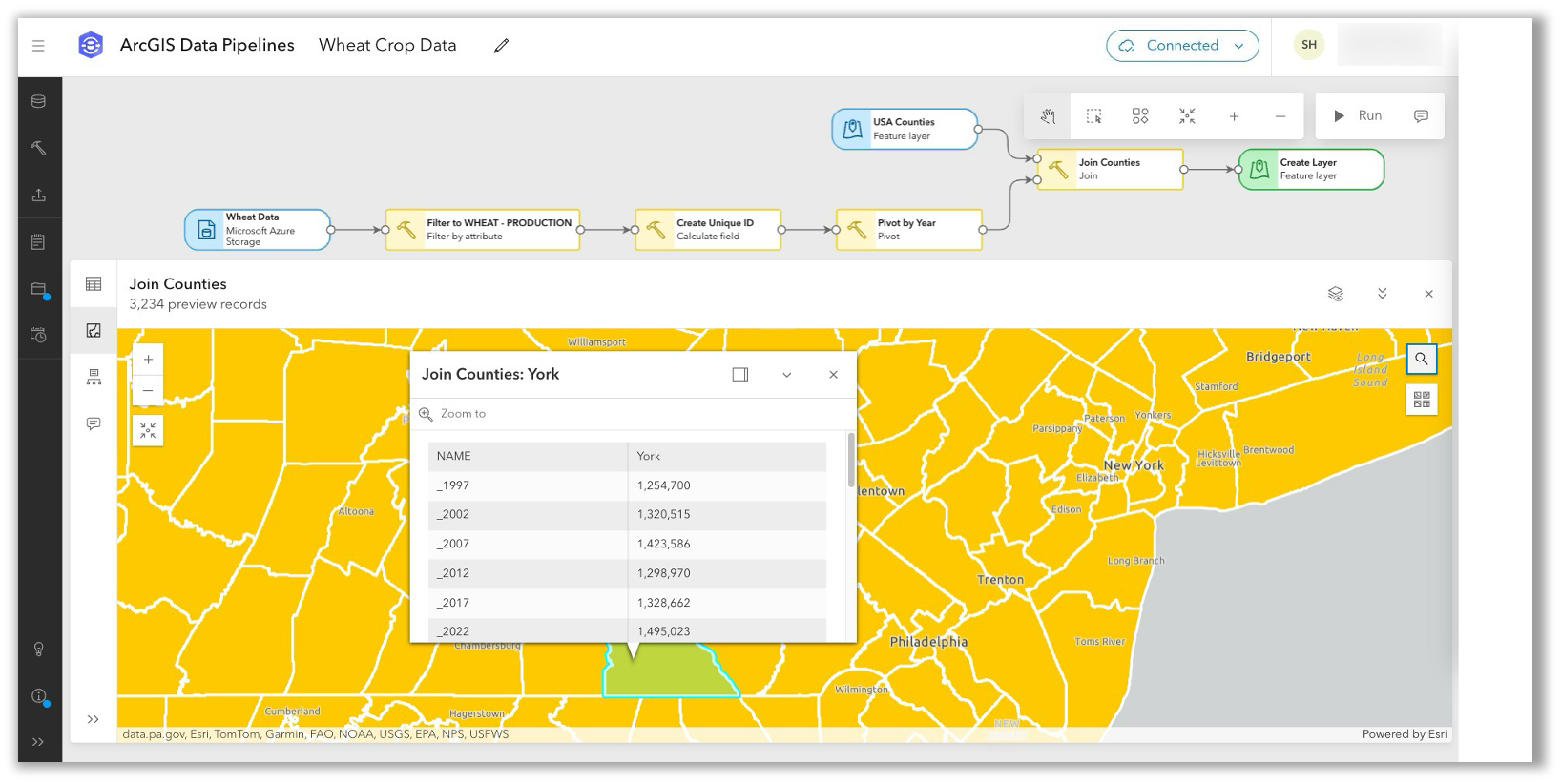1561x784 pixels.
Task: Open the hamburger navigation menu
Action: point(38,45)
